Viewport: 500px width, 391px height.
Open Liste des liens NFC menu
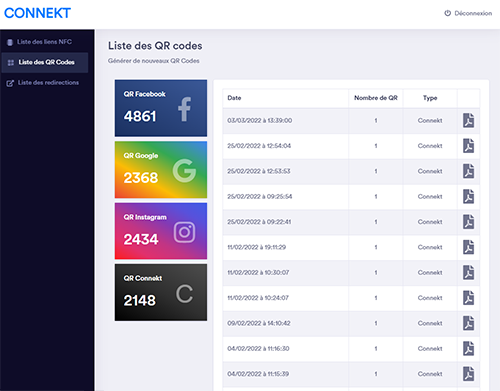(44, 42)
